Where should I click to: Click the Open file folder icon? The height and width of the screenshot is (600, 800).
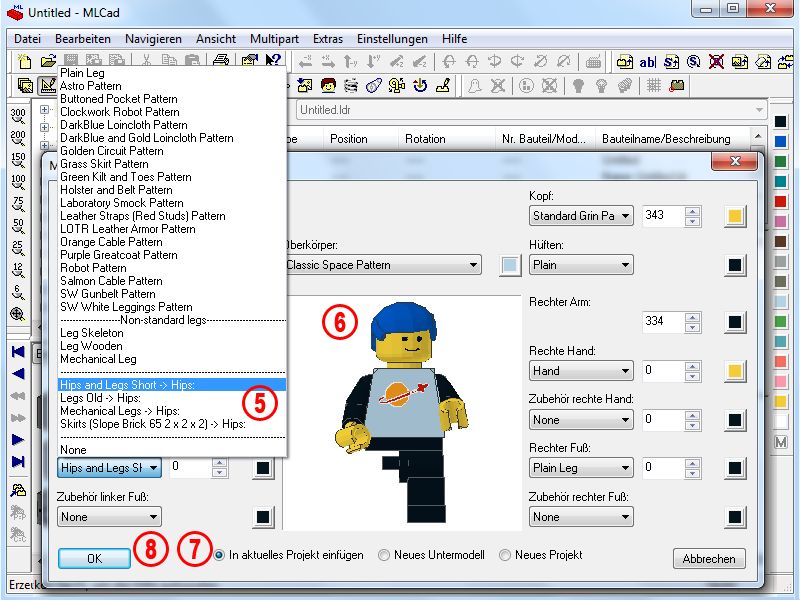[47, 62]
